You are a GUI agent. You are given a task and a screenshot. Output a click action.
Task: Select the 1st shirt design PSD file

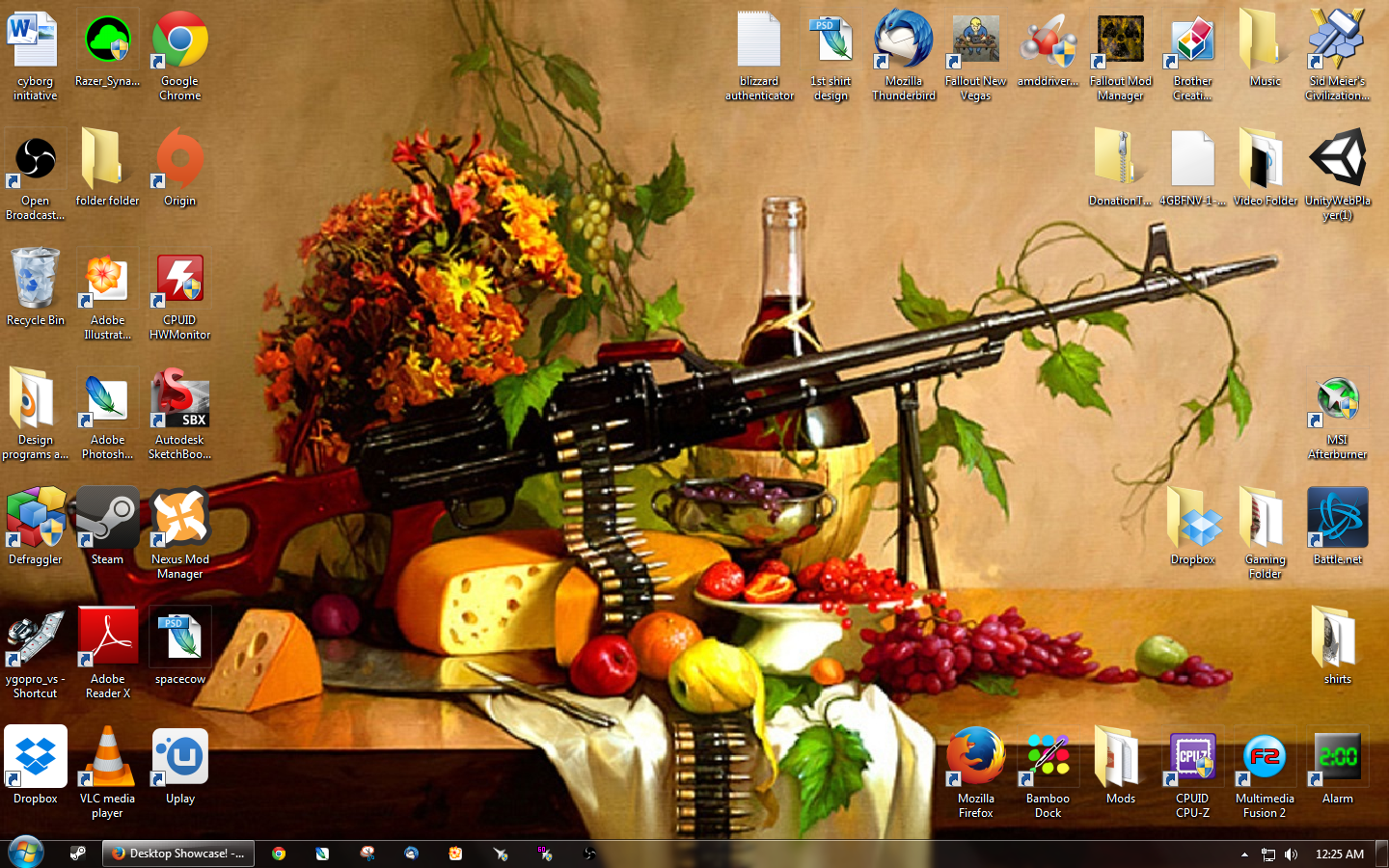click(x=831, y=56)
